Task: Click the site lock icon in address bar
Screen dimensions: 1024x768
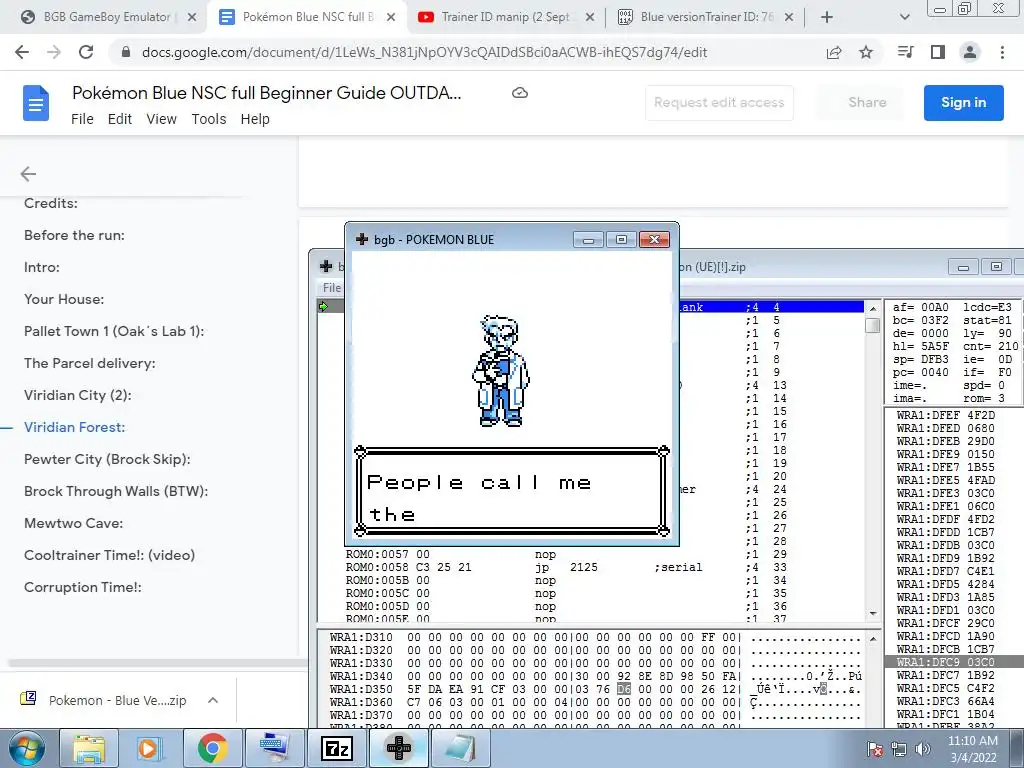Action: point(126,52)
